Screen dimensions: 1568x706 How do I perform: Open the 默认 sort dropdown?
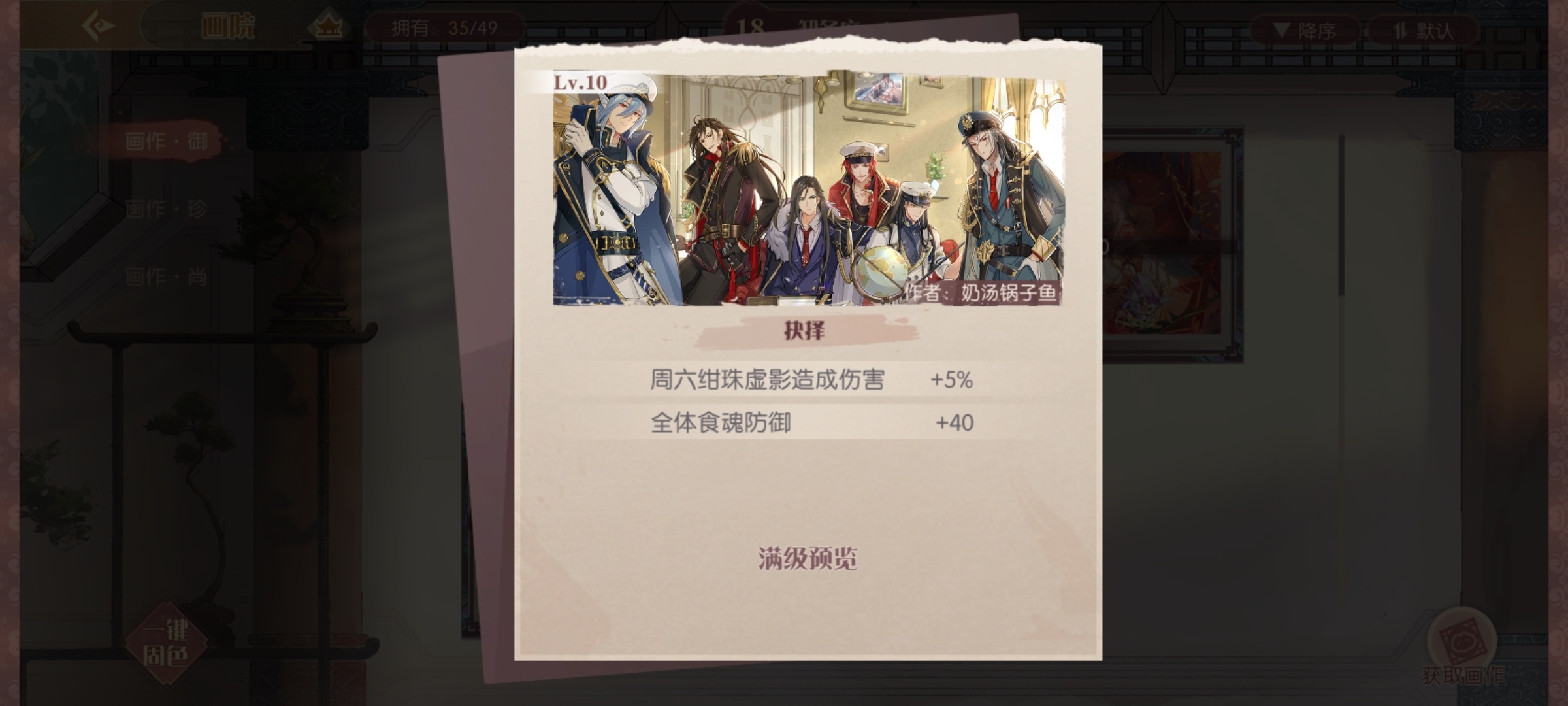click(1423, 31)
